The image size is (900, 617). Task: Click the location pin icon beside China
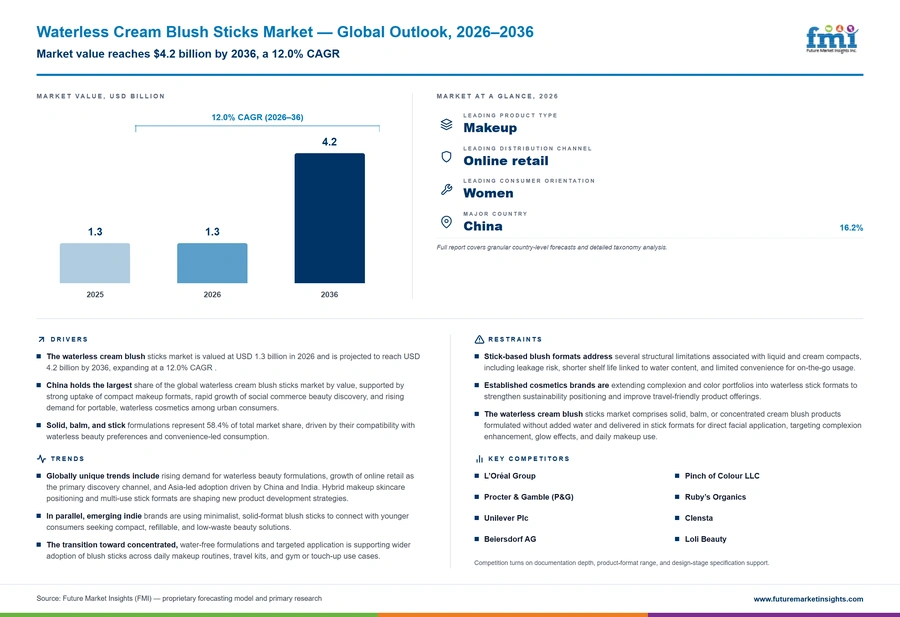(446, 222)
